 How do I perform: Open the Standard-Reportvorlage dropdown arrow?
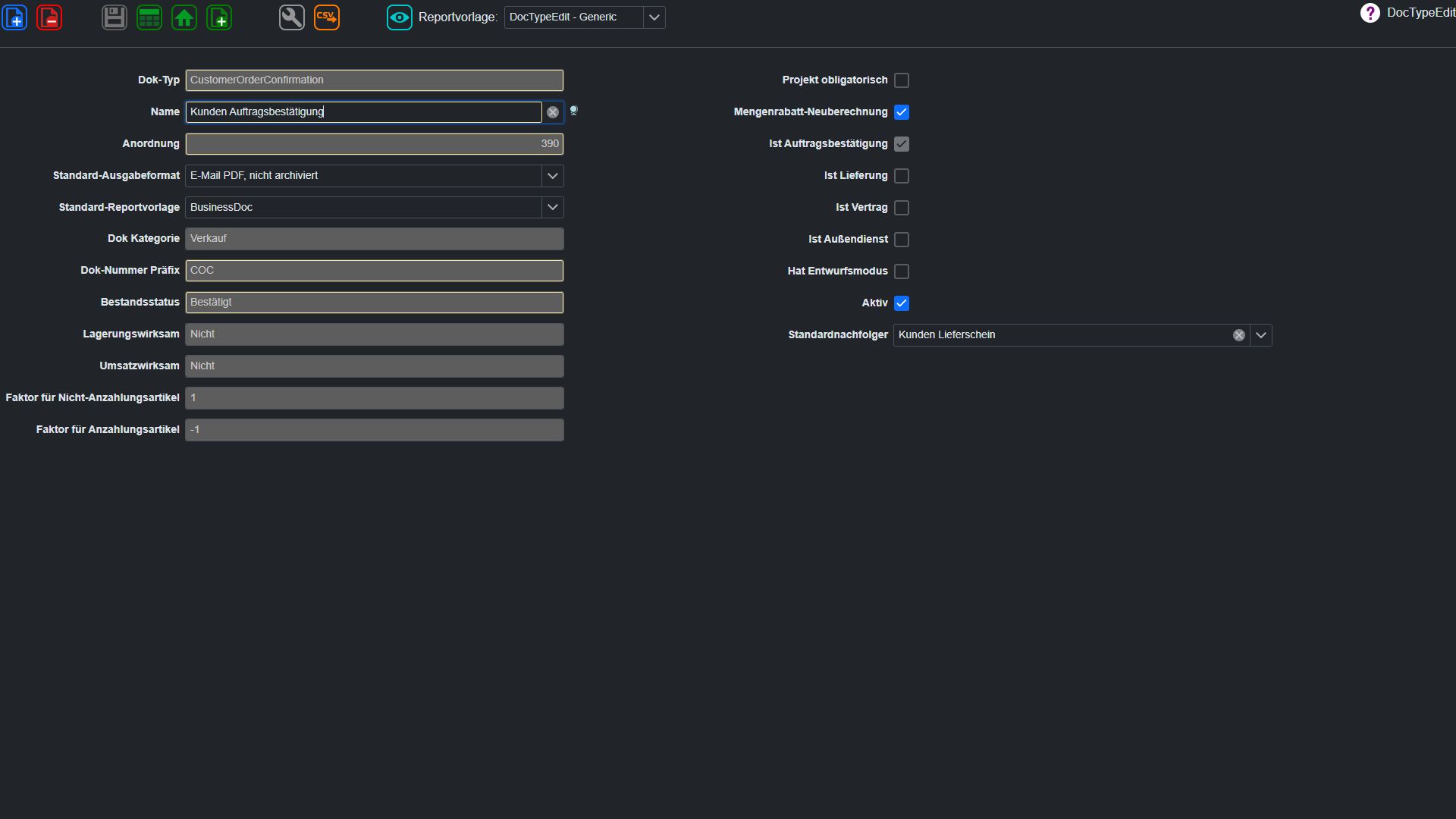[553, 208]
